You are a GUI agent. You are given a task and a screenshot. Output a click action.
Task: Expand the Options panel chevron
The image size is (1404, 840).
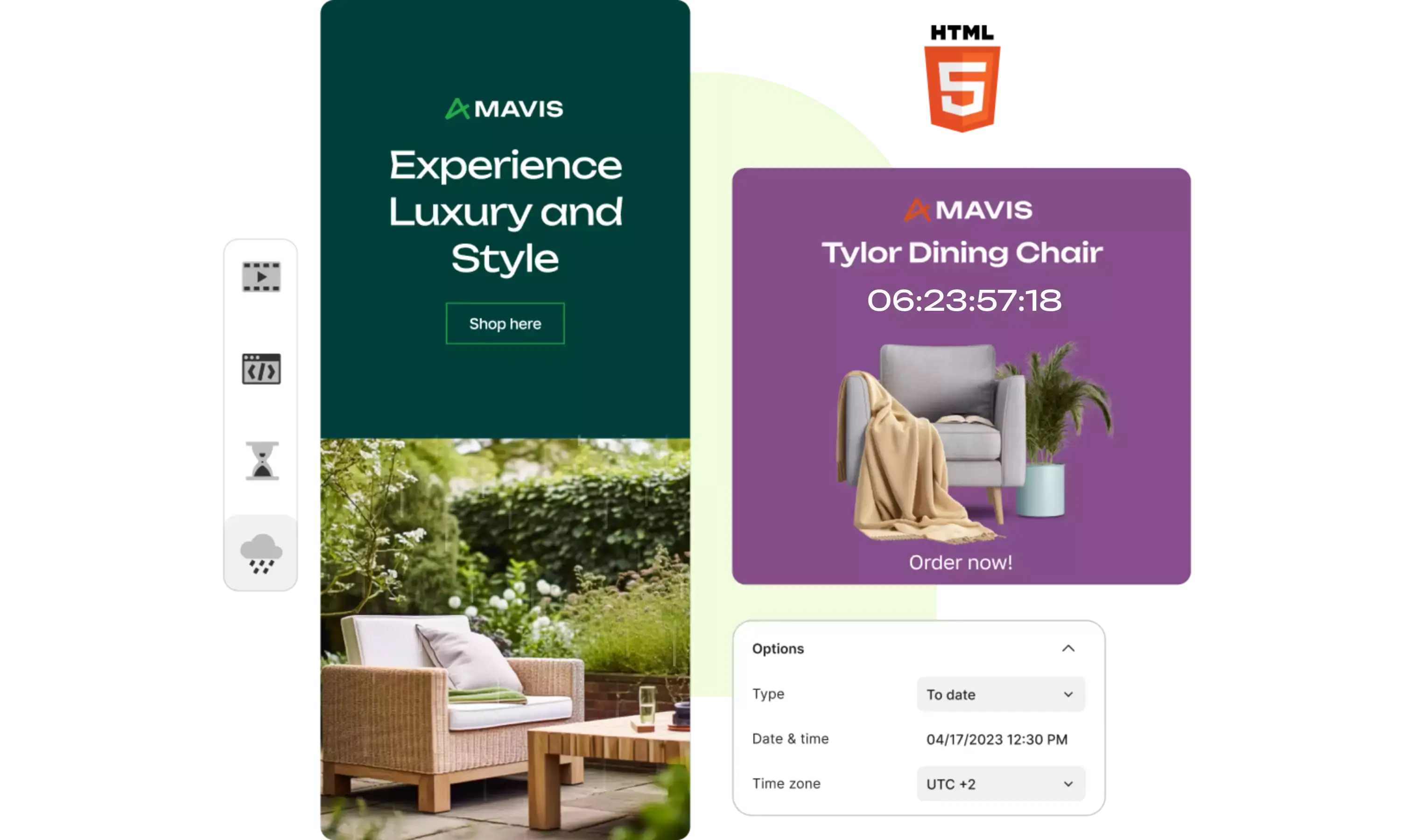(1068, 648)
